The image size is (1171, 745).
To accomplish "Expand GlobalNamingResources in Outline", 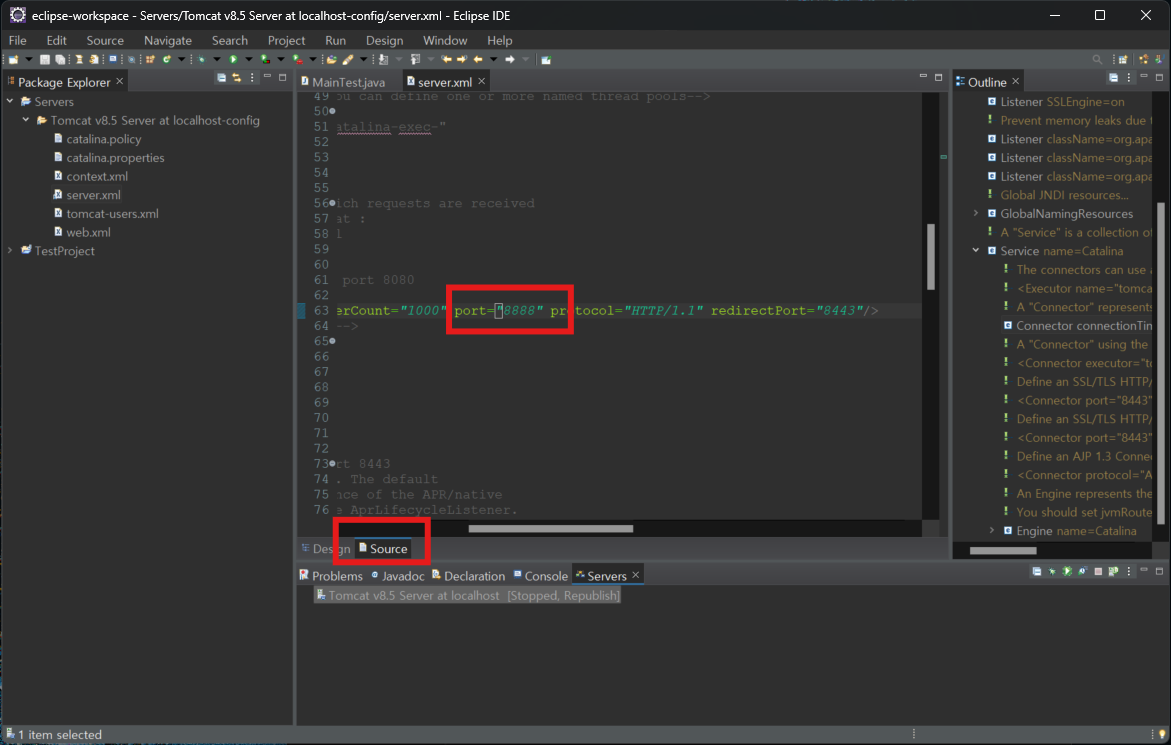I will tap(975, 213).
